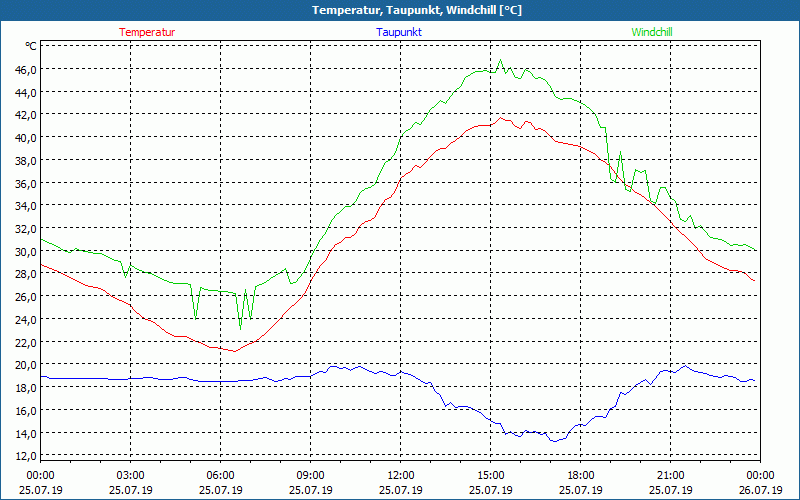Click the red Temperatur legend label
Viewport: 800px width, 500px height.
tap(147, 32)
